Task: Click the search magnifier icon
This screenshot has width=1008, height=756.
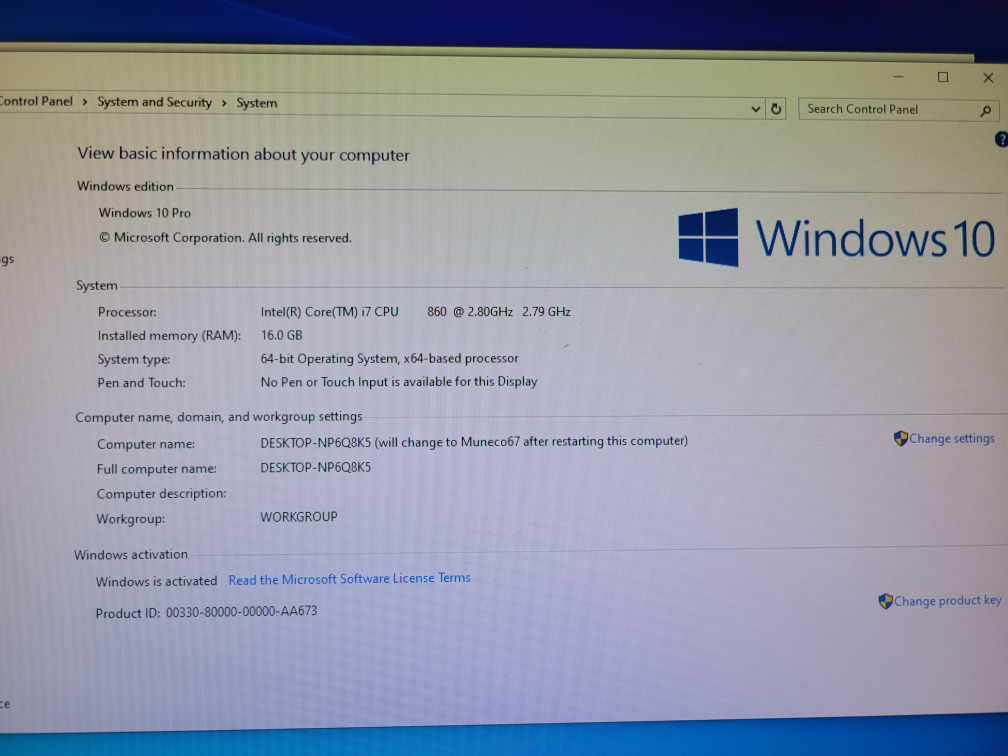Action: coord(986,111)
